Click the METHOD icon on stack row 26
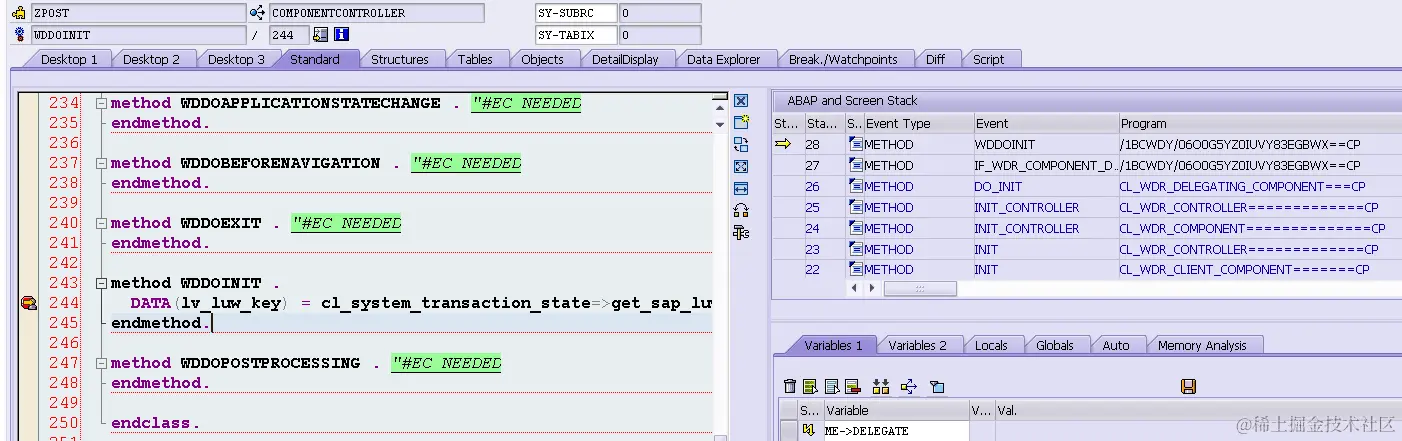1402x441 pixels. tap(855, 186)
